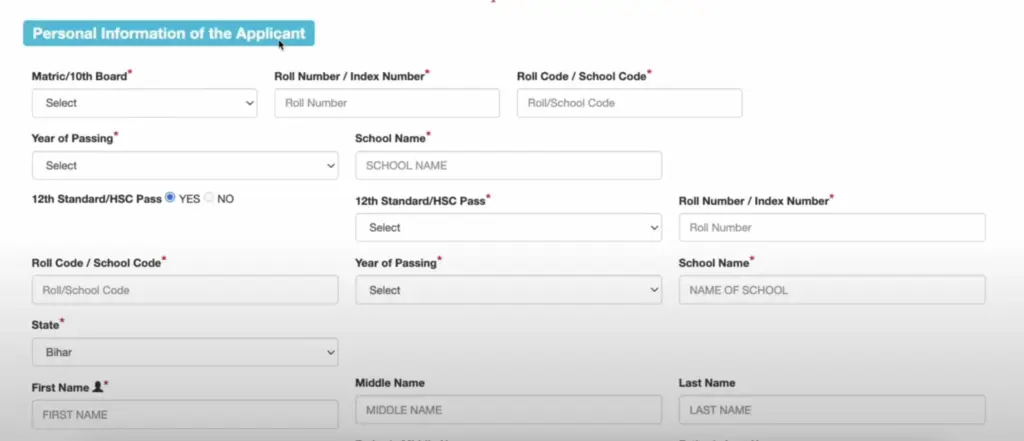Click the 10th Roll/School Code field
1024x441 pixels.
point(629,103)
